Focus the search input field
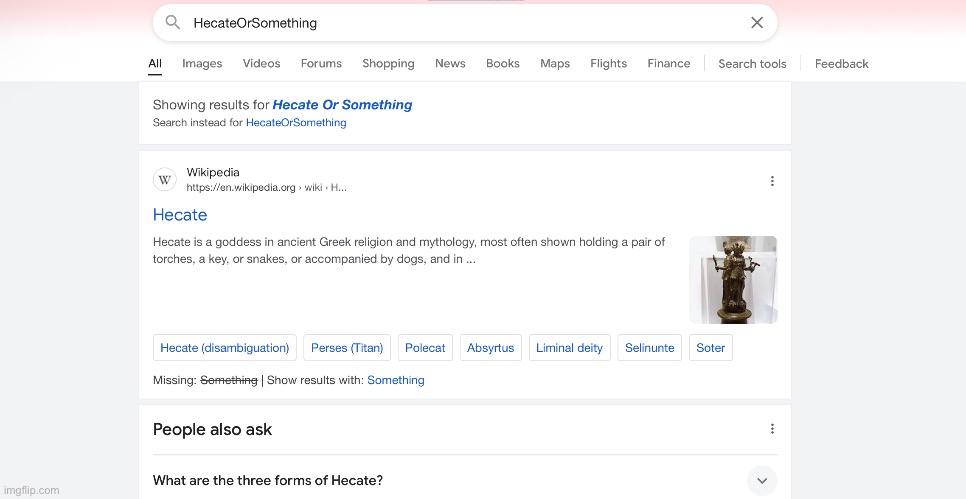The height and width of the screenshot is (499, 966). click(460, 23)
